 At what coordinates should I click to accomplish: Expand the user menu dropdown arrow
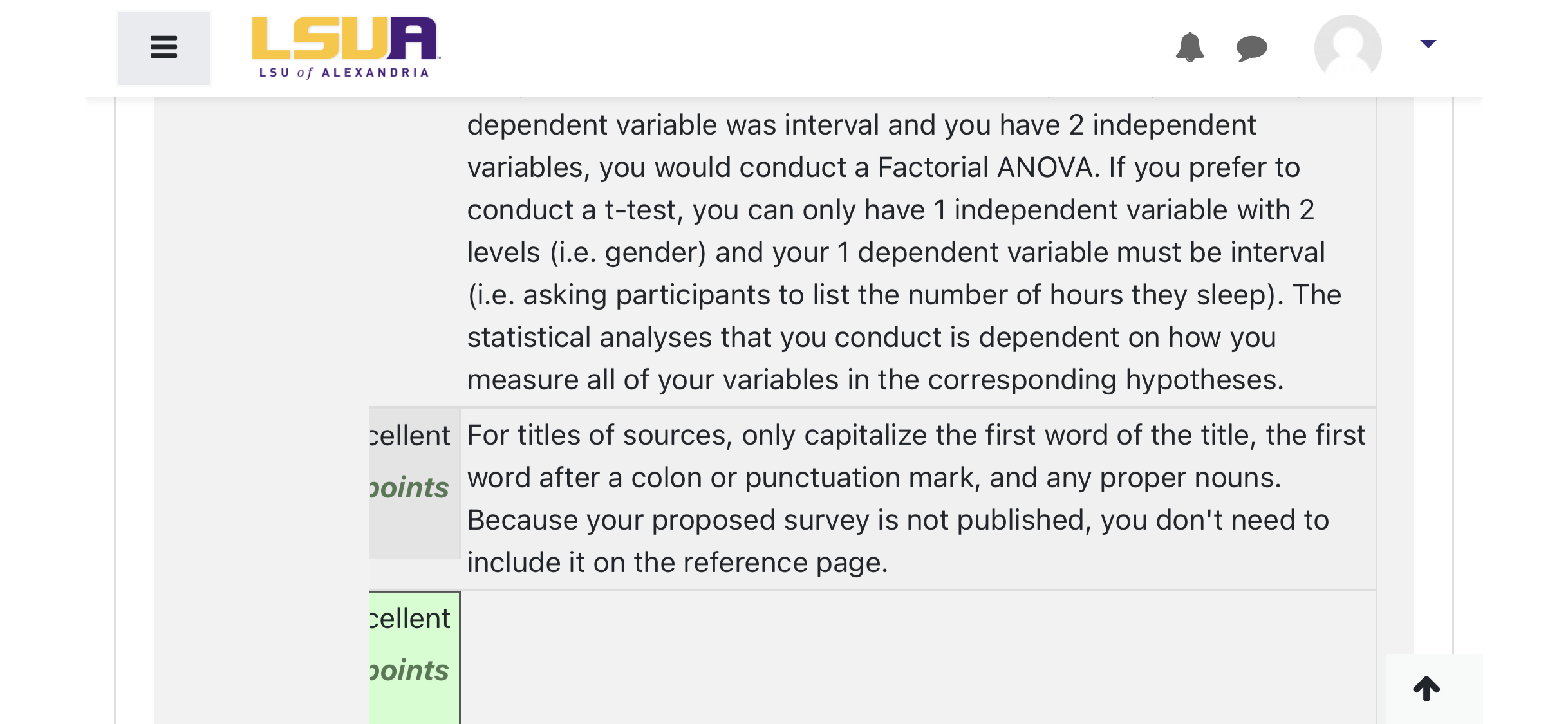[1428, 44]
